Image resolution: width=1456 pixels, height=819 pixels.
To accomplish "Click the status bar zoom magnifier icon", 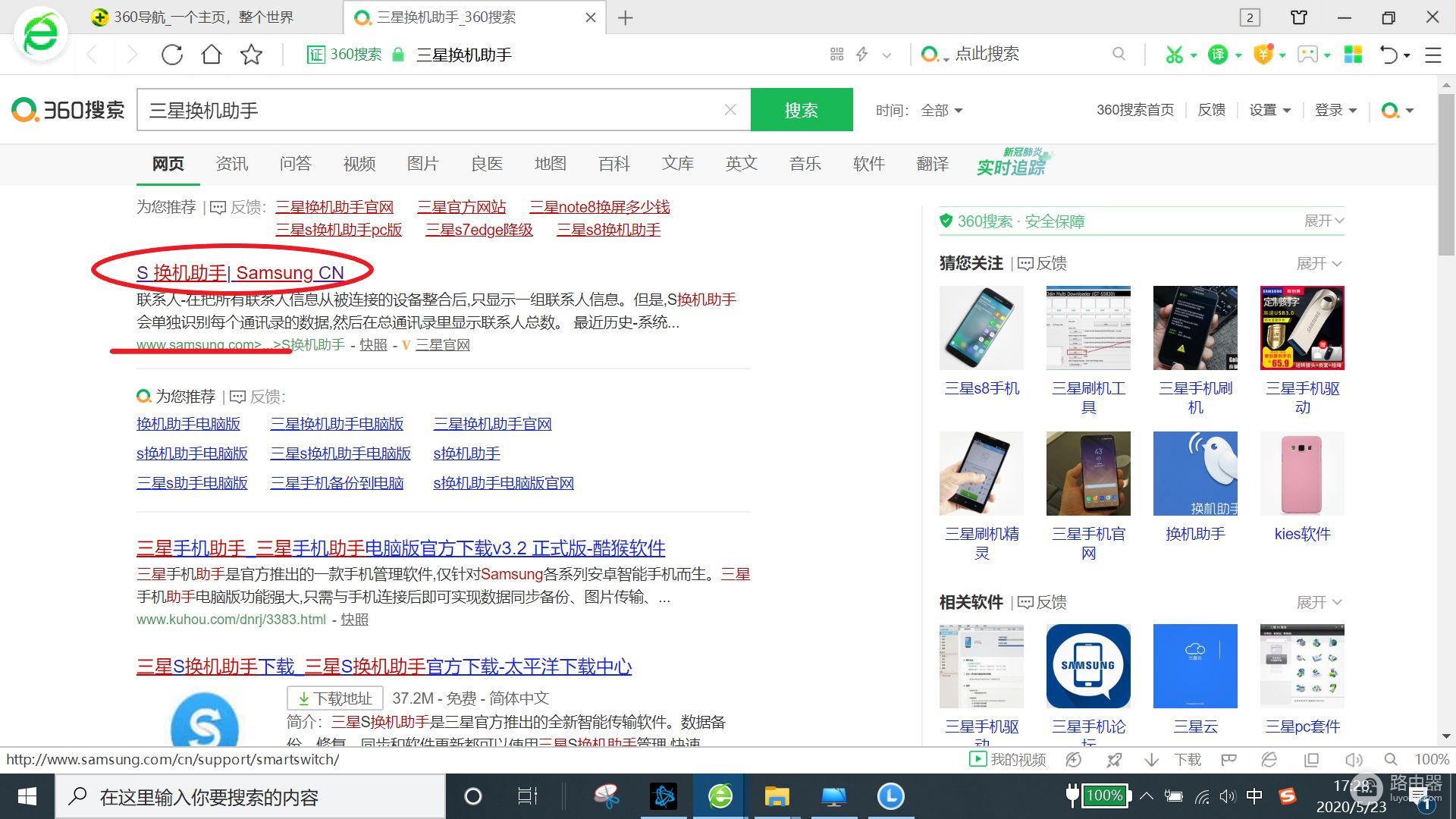I will tap(1391, 759).
